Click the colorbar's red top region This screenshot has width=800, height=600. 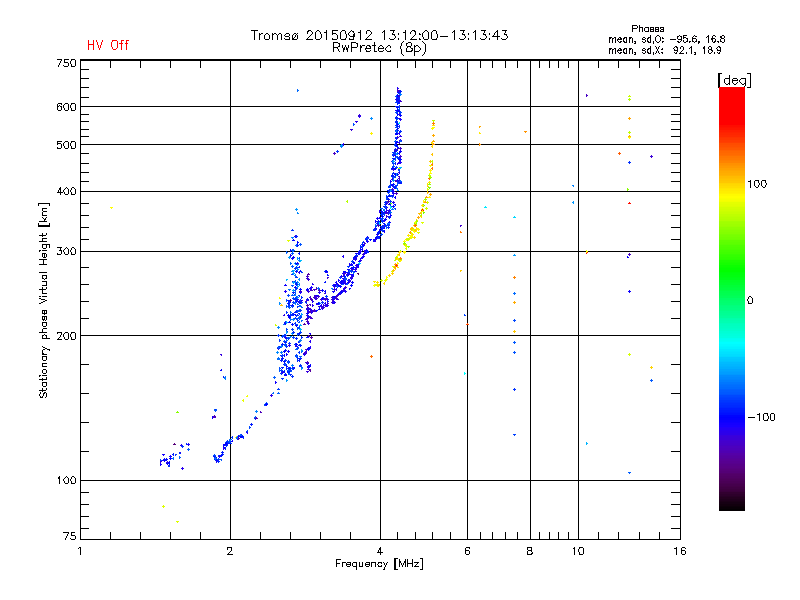732,105
